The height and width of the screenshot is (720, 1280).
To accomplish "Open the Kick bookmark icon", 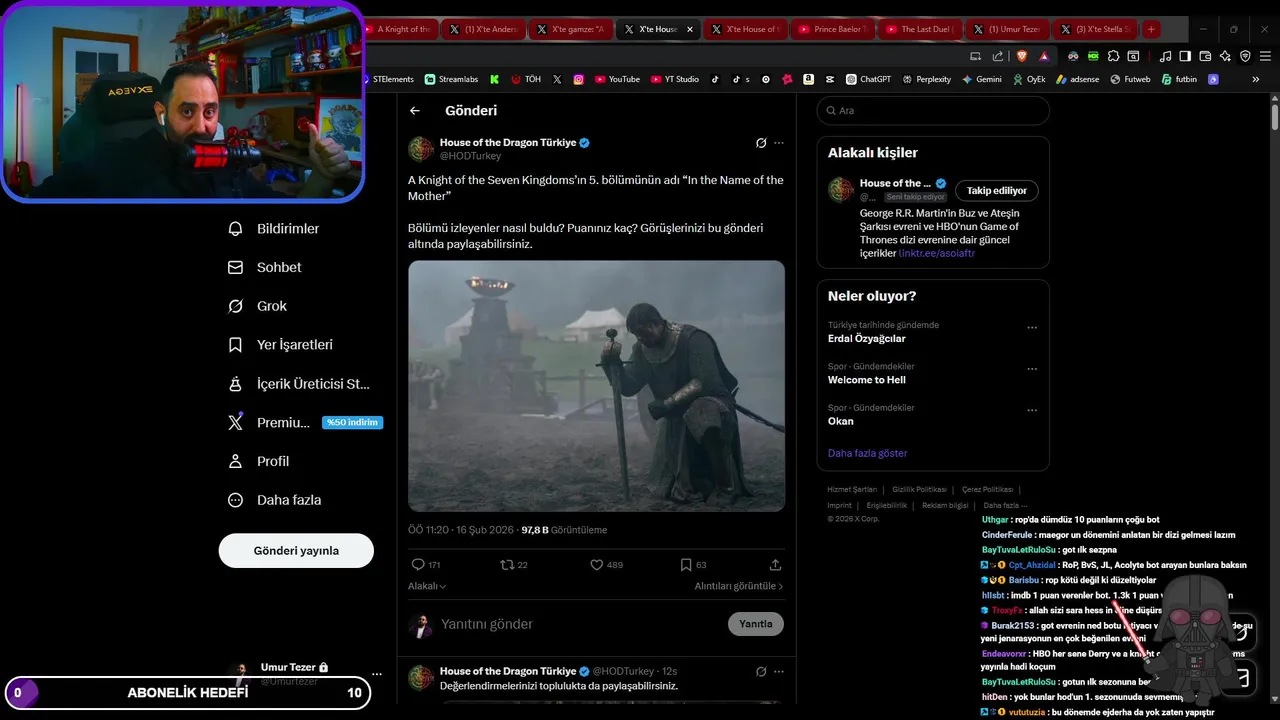I will tap(494, 79).
